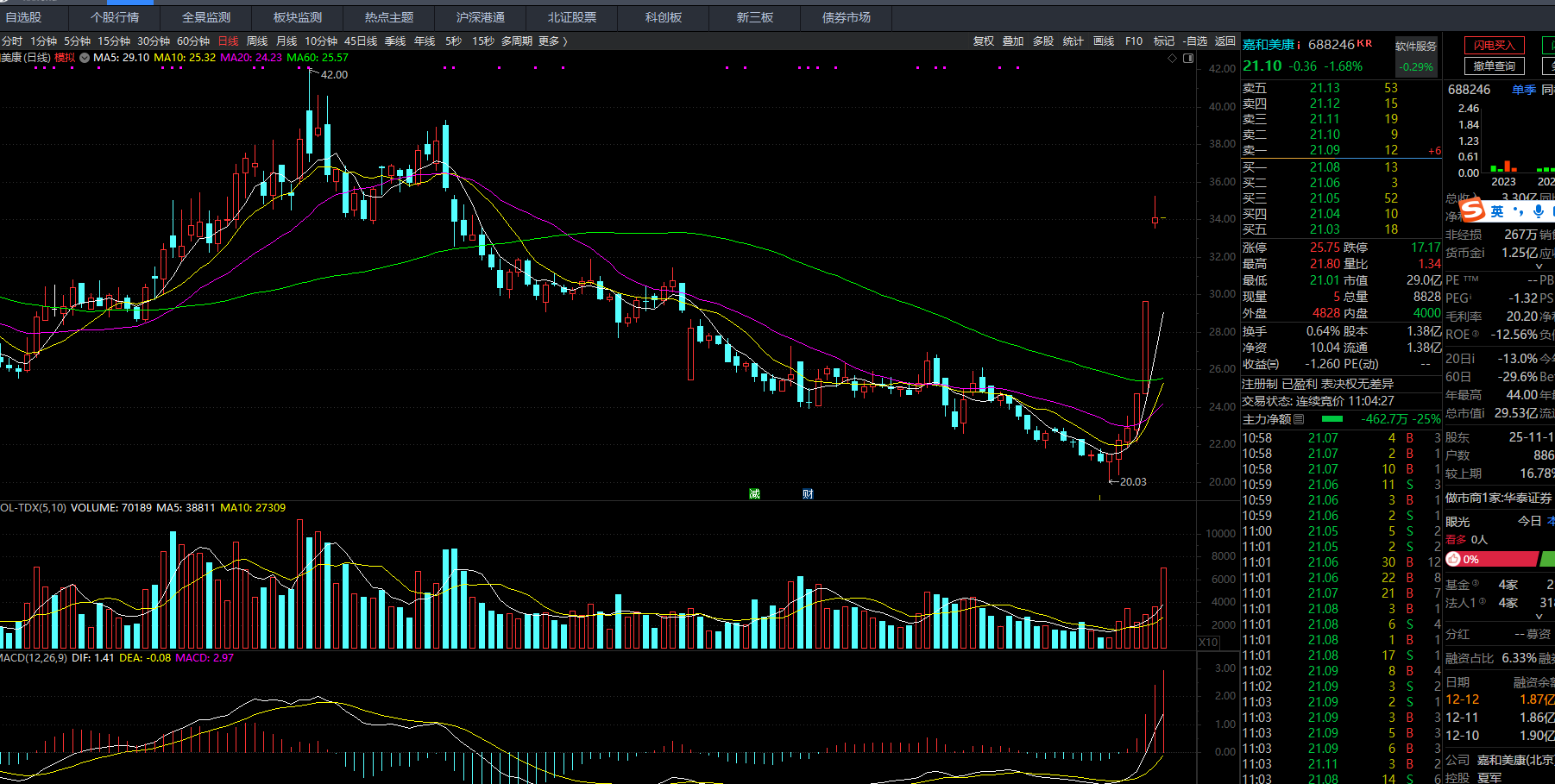Switch to the 自选股 tab
1555x784 pixels.
coord(23,17)
